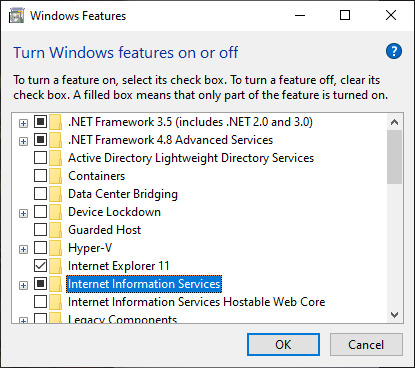
Task: Select the Data Center Bridging label
Action: tap(123, 194)
